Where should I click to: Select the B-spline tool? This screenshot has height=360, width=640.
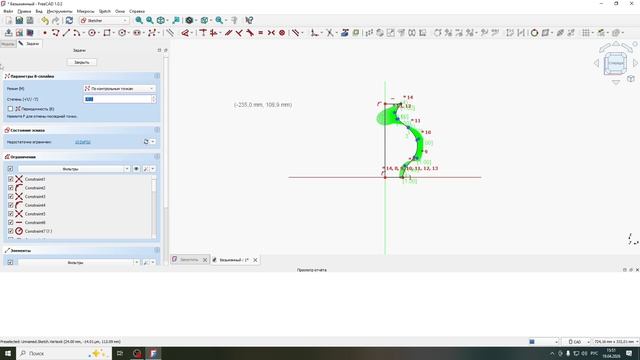click(152, 33)
